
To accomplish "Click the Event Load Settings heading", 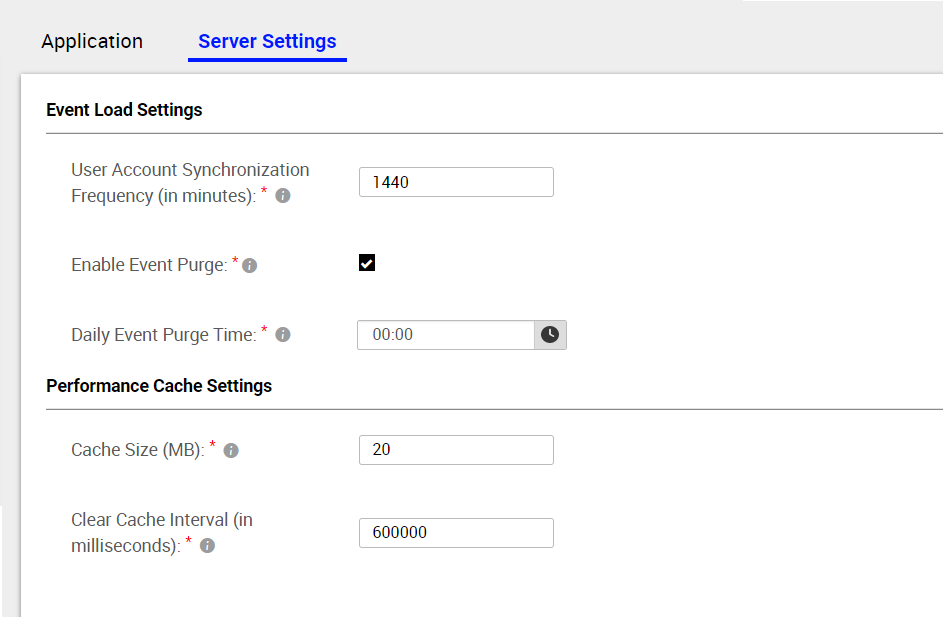I will tap(124, 110).
